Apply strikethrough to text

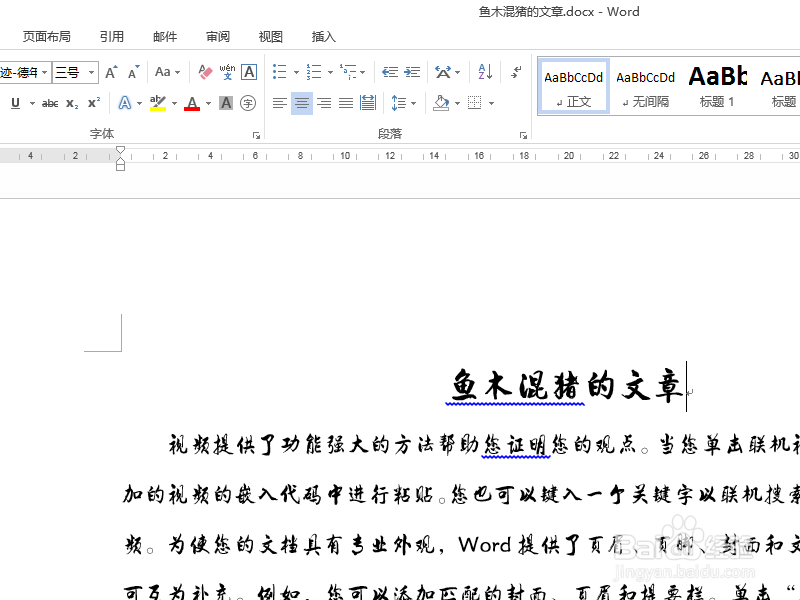[x=50, y=103]
